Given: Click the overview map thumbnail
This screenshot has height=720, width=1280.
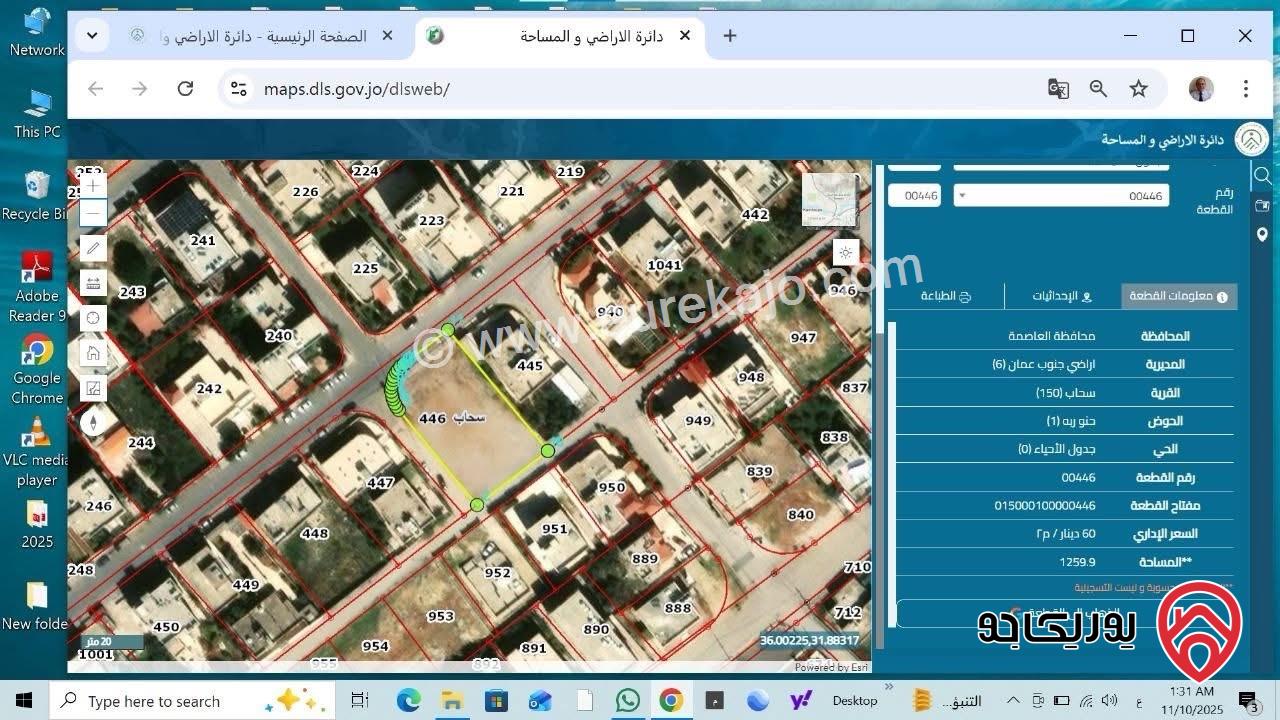Looking at the screenshot, I should tap(830, 200).
